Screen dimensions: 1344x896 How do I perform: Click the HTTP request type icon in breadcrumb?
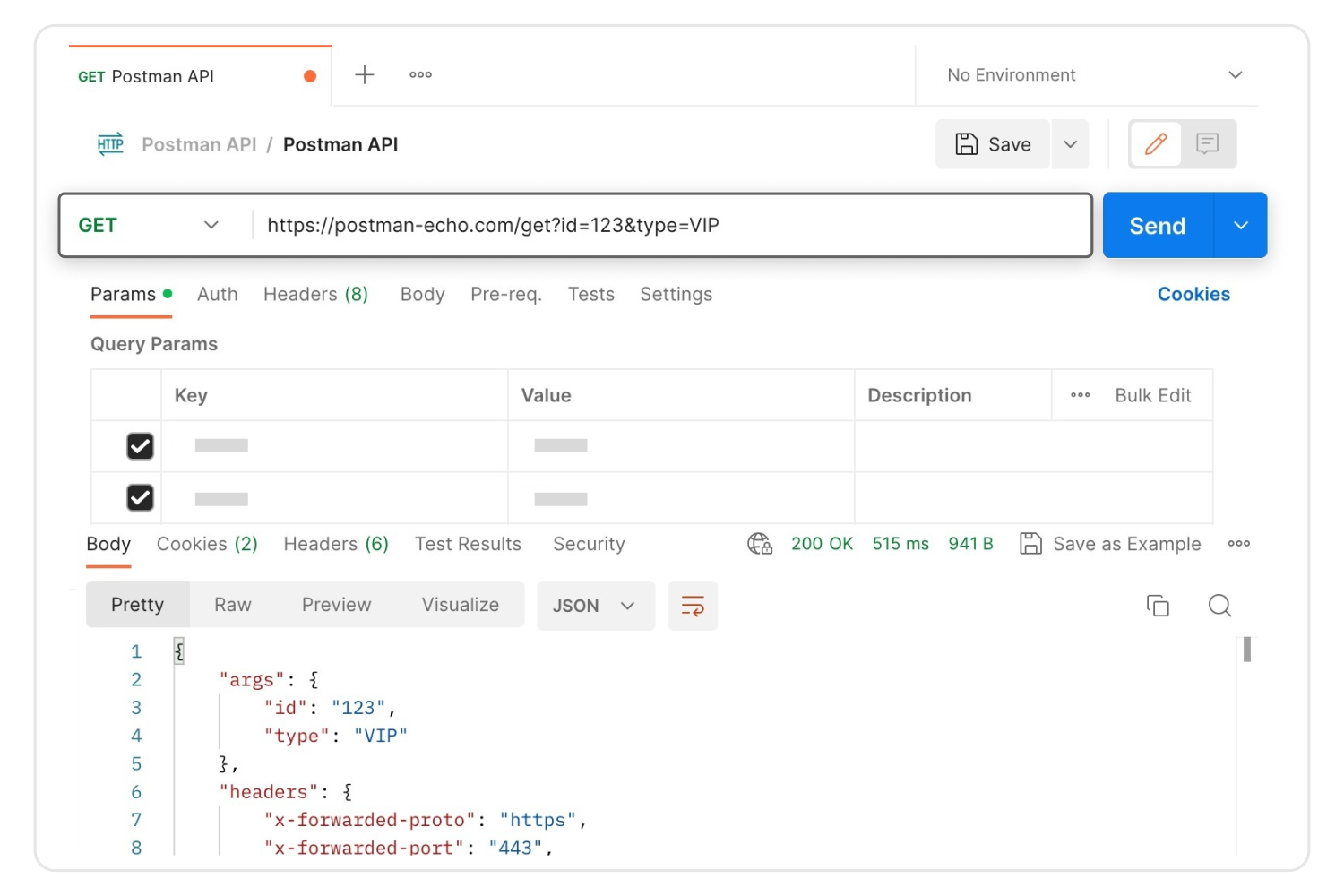click(109, 143)
